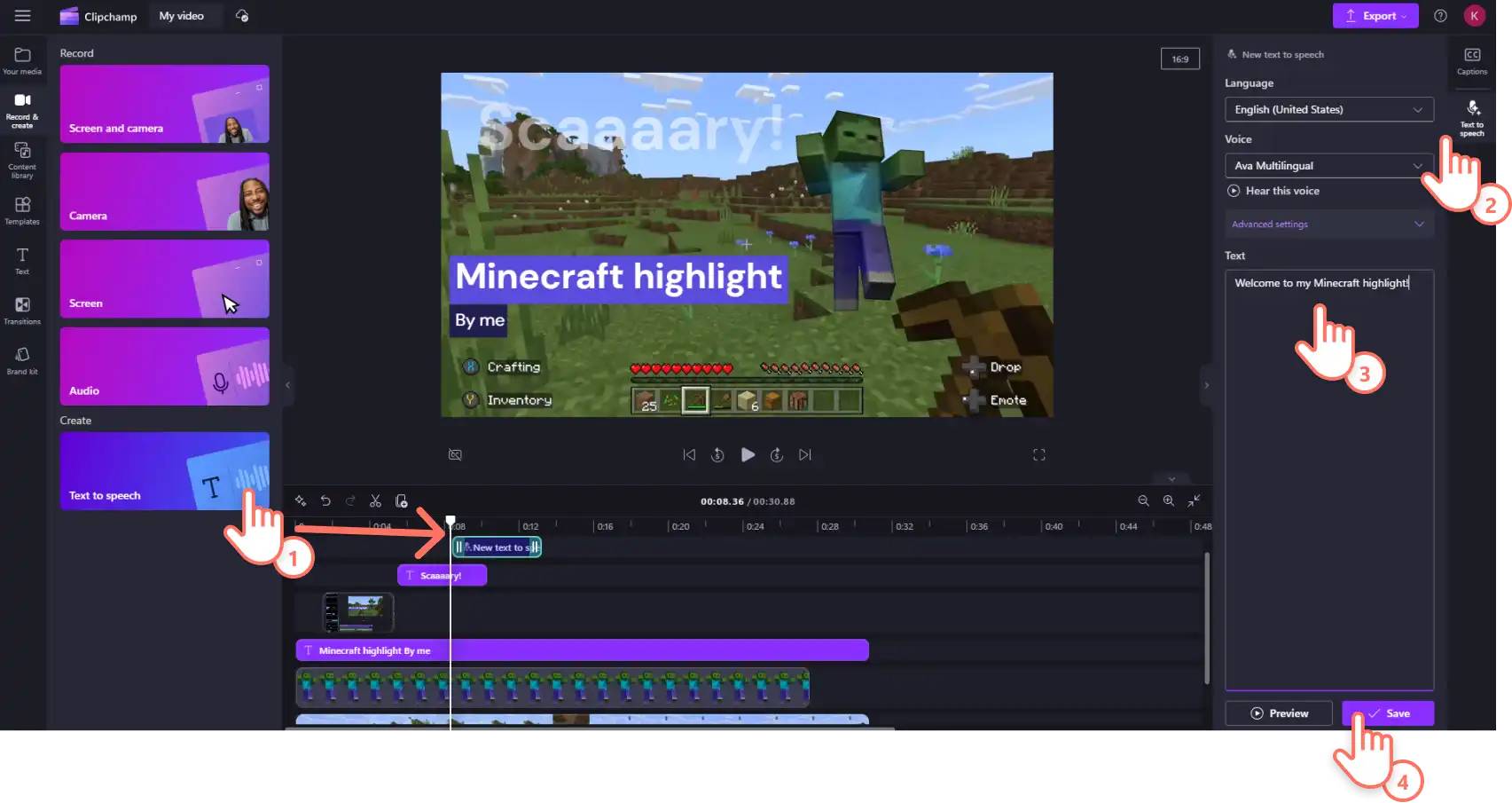
Task: Open the Text to speech panel icon
Action: pos(1472,118)
